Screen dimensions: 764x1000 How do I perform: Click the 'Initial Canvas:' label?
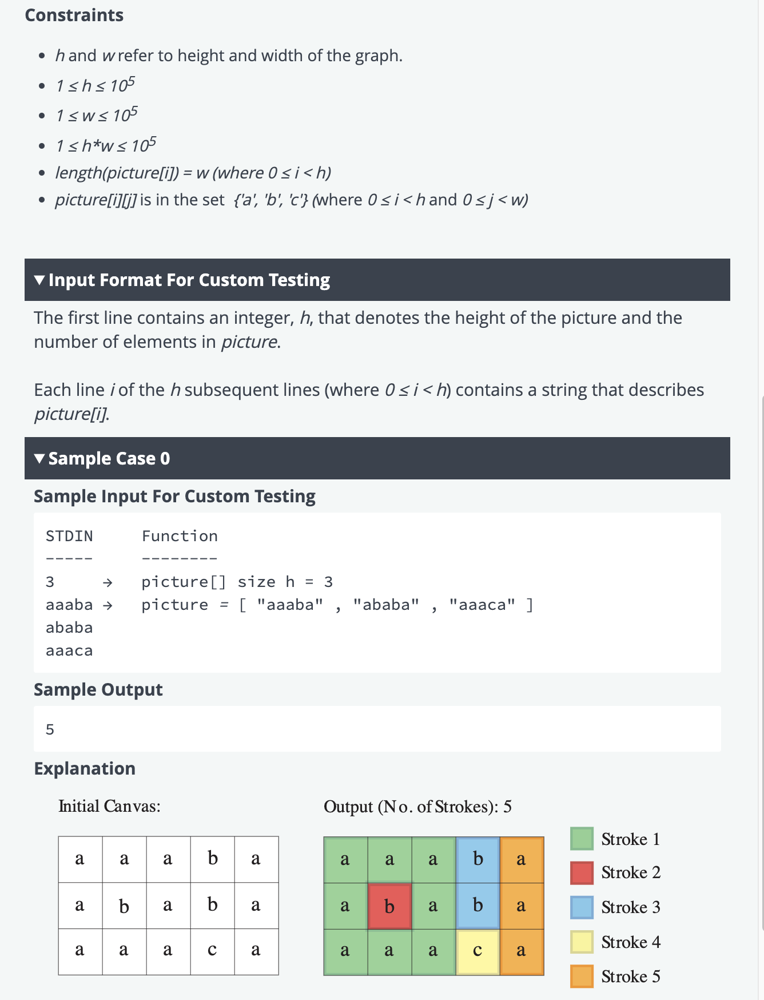[110, 806]
